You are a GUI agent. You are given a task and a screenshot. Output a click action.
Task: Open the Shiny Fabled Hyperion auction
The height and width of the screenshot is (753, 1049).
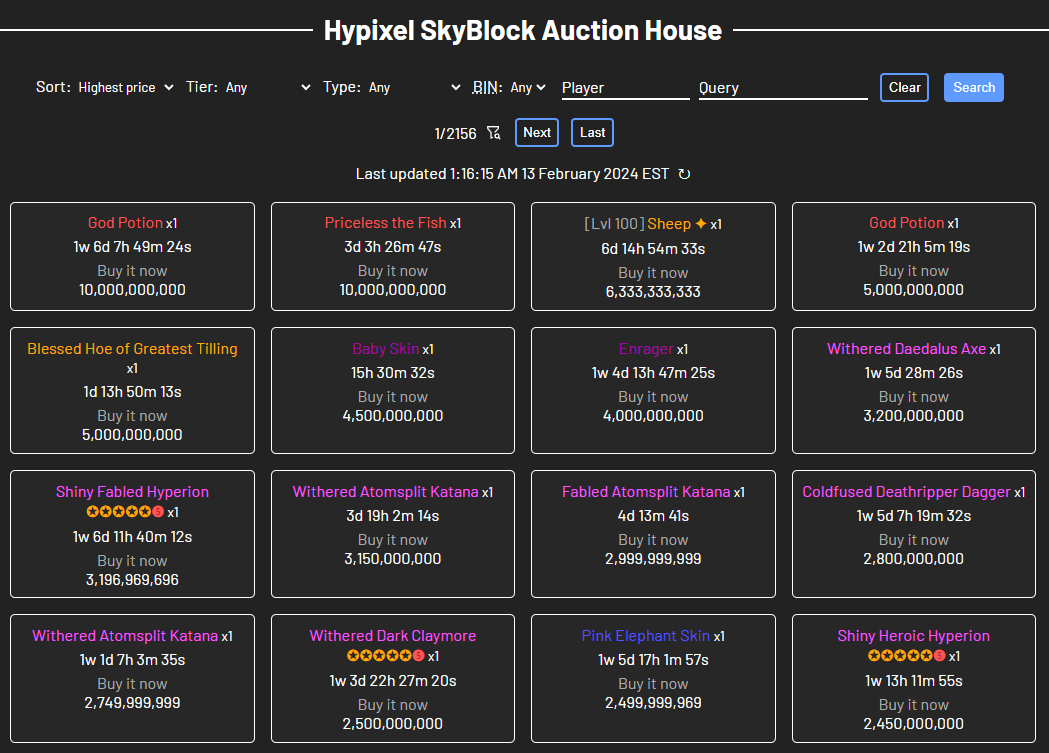coord(132,534)
